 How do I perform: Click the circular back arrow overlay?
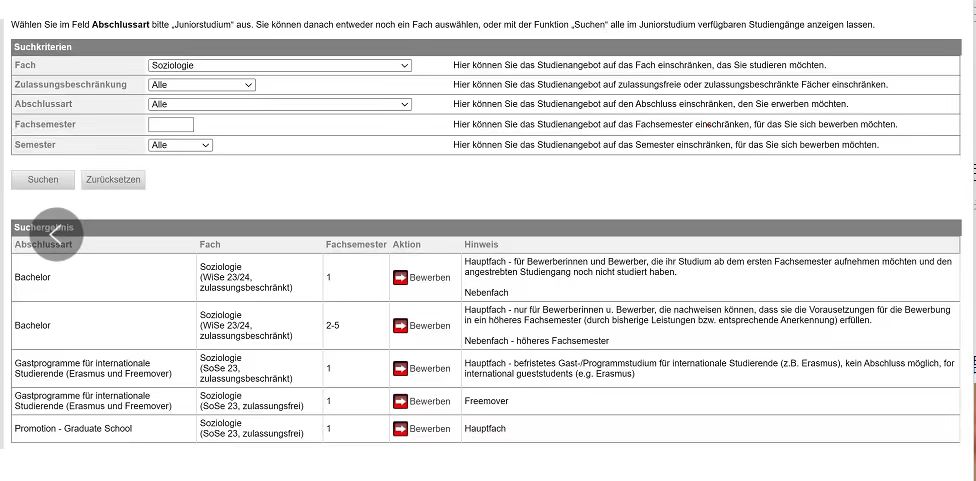click(x=57, y=234)
